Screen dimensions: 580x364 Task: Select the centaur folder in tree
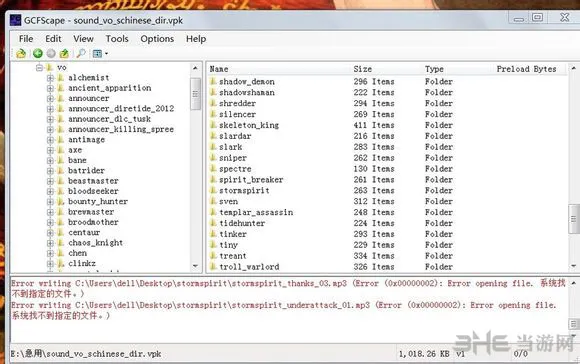(x=84, y=233)
